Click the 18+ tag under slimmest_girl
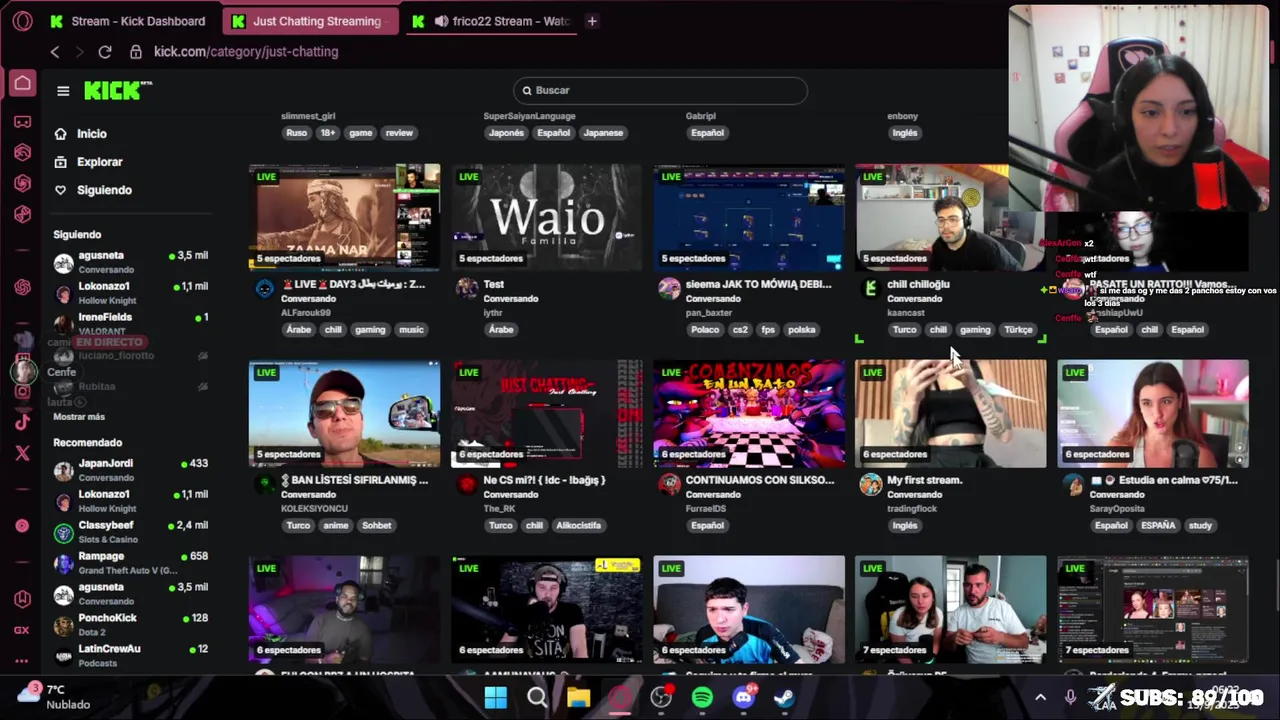Image resolution: width=1280 pixels, height=720 pixels. [328, 133]
